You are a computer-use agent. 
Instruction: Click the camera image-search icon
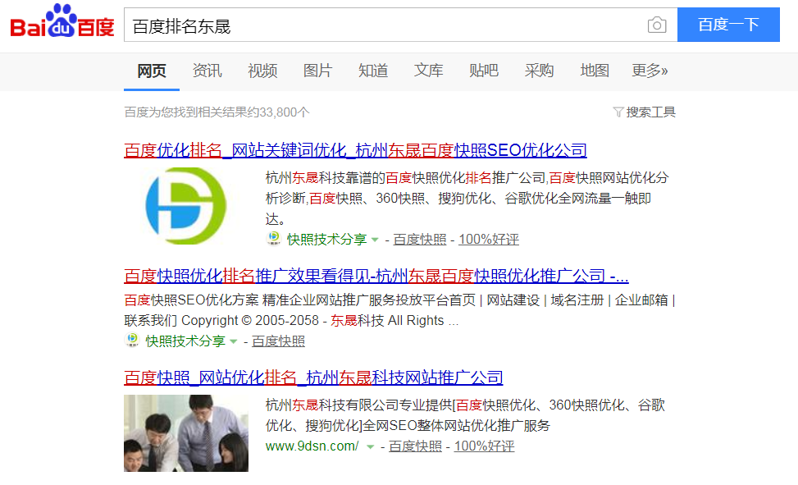coord(657,24)
